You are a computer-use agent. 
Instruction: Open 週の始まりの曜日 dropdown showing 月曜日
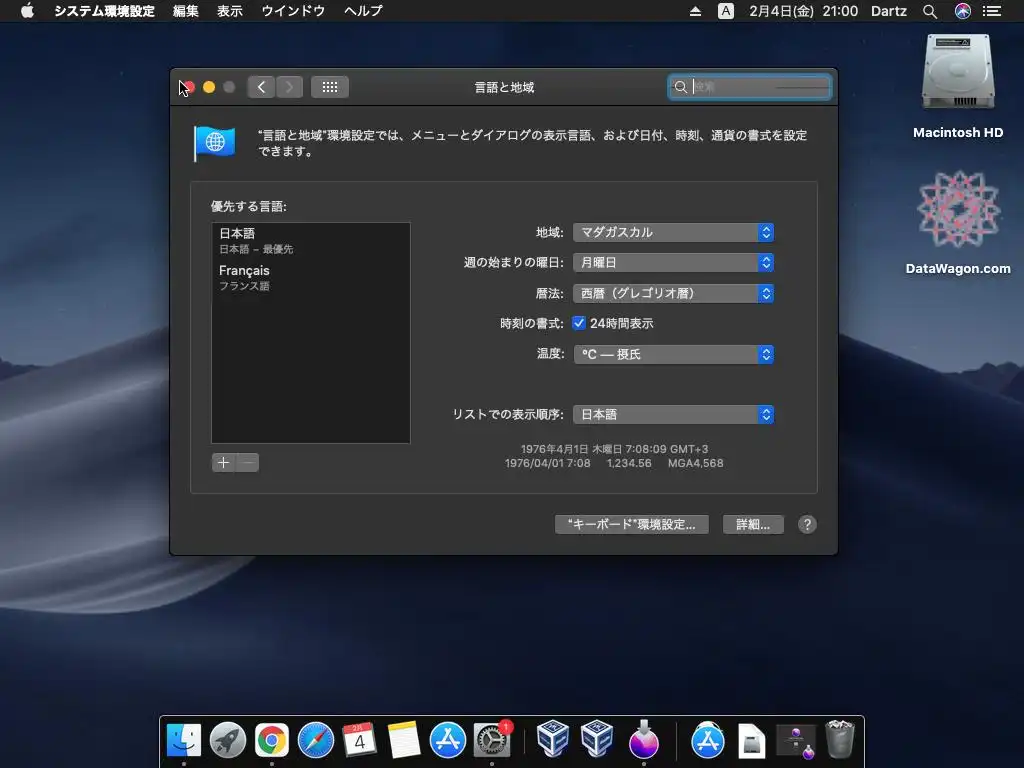pyautogui.click(x=673, y=263)
